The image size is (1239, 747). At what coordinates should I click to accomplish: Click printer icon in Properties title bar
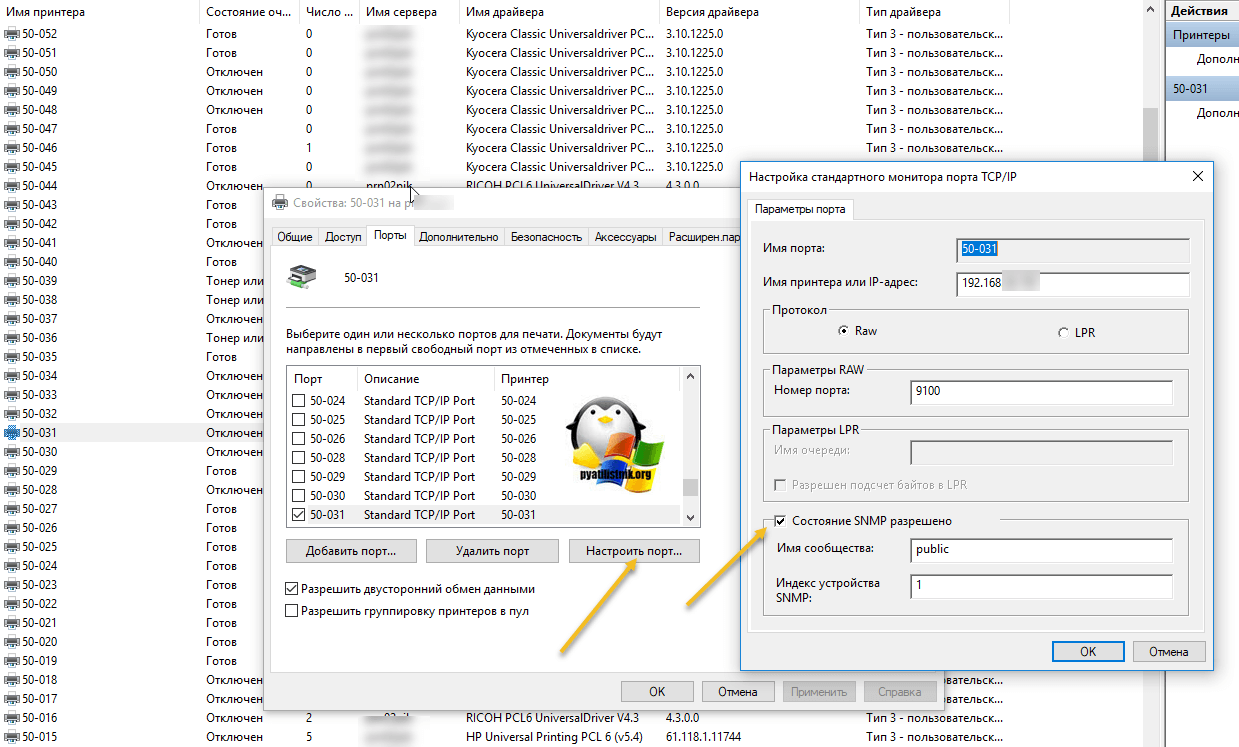pyautogui.click(x=281, y=202)
